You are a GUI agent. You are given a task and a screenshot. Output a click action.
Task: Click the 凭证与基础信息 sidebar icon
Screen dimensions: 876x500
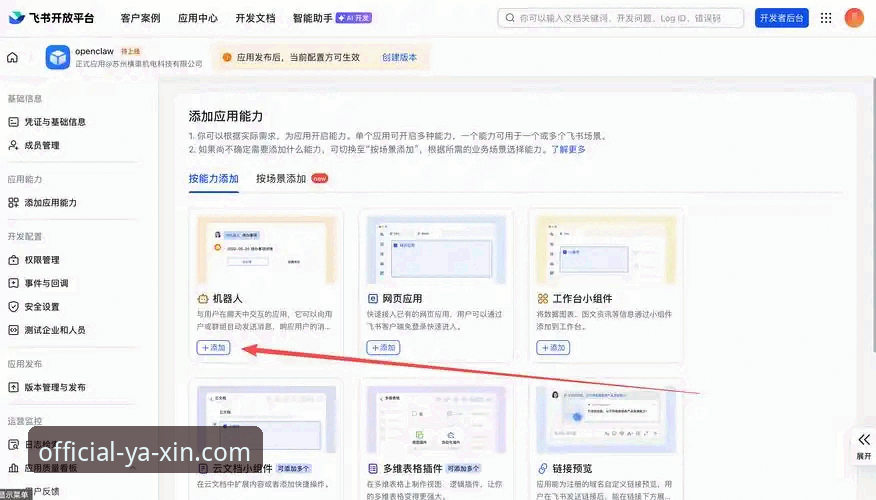(x=13, y=122)
